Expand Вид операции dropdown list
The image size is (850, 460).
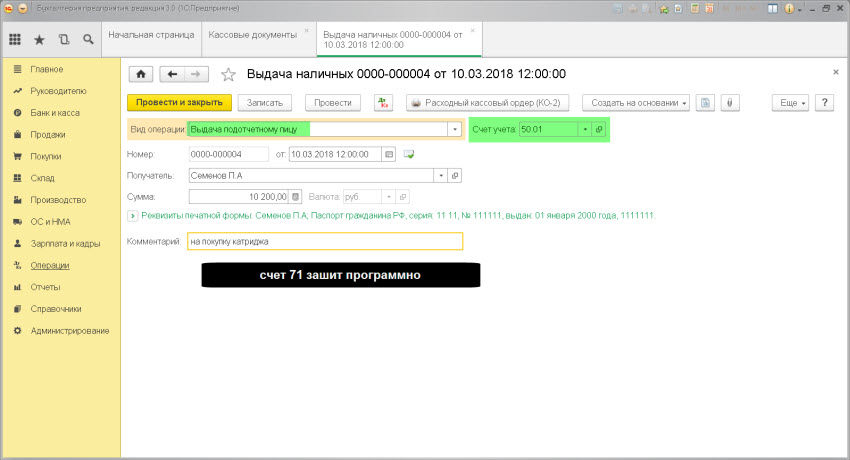(x=455, y=129)
